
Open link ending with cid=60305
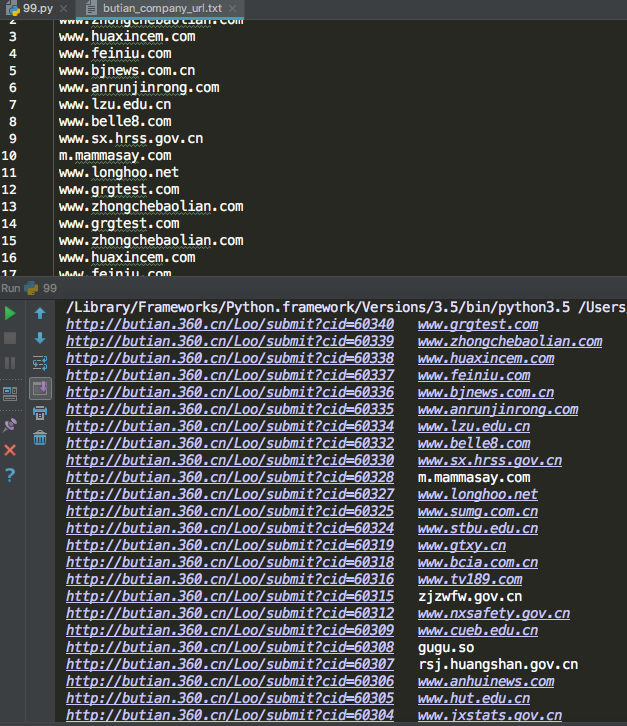[230, 698]
